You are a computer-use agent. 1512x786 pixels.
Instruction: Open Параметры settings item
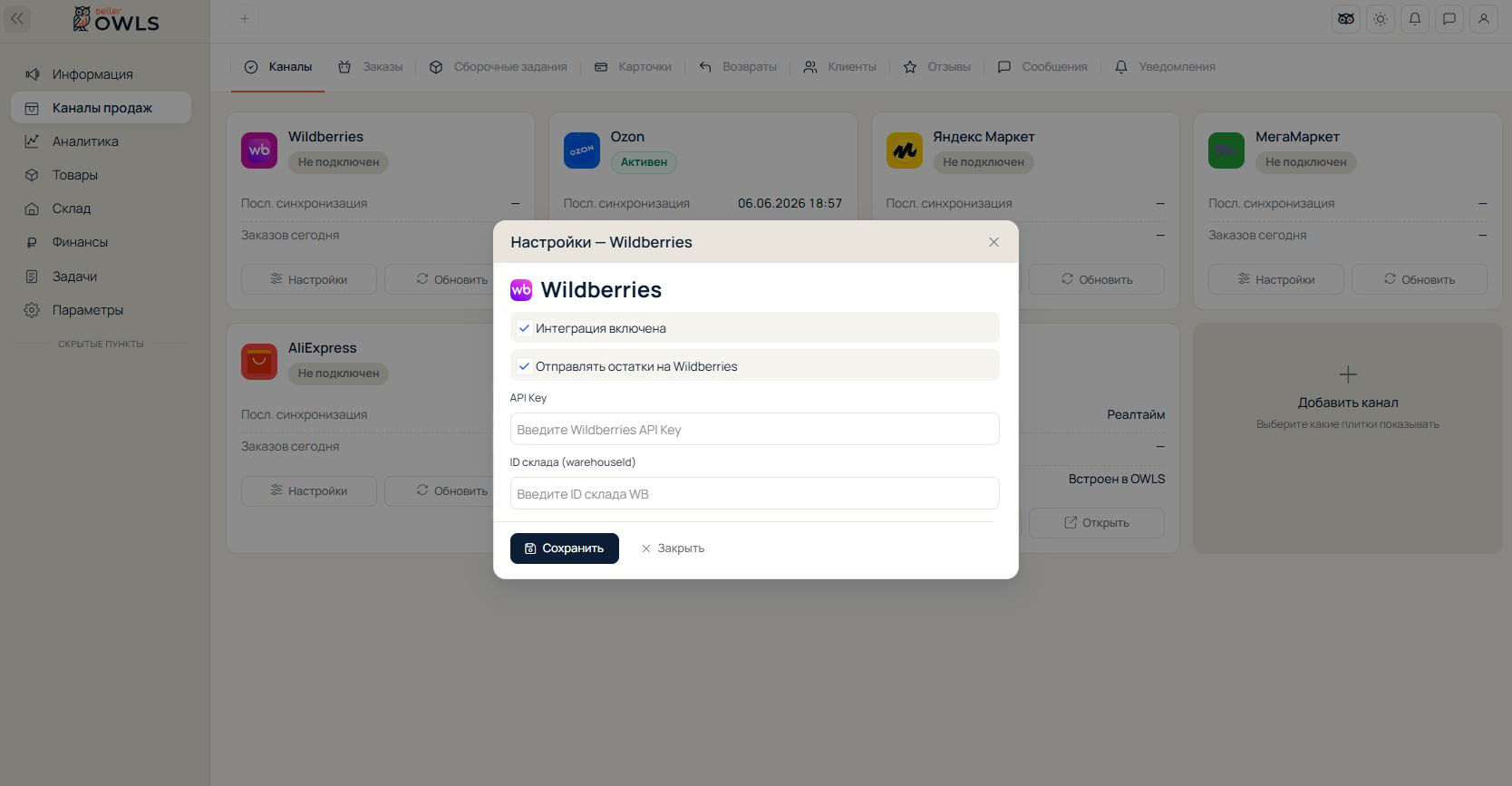pyautogui.click(x=101, y=310)
